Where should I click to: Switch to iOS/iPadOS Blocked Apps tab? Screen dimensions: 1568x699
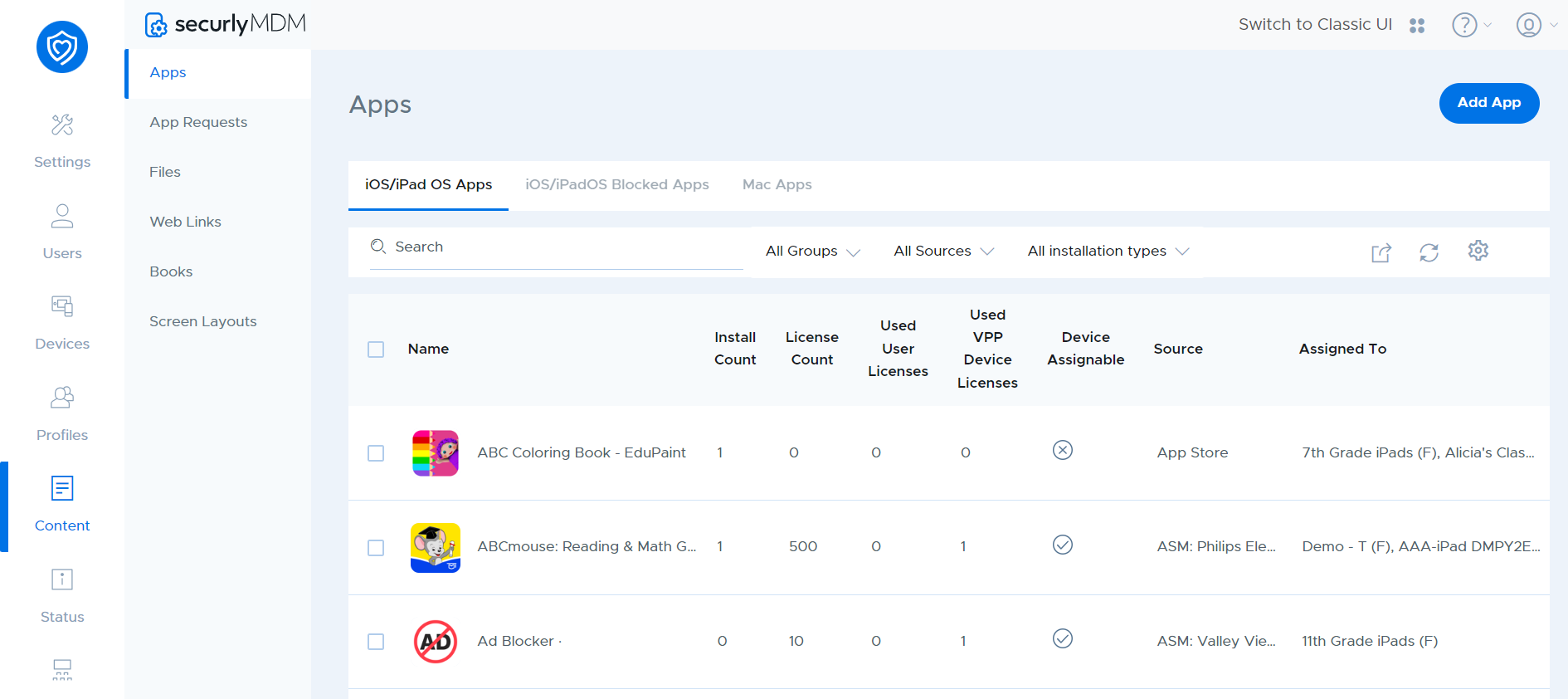point(616,184)
